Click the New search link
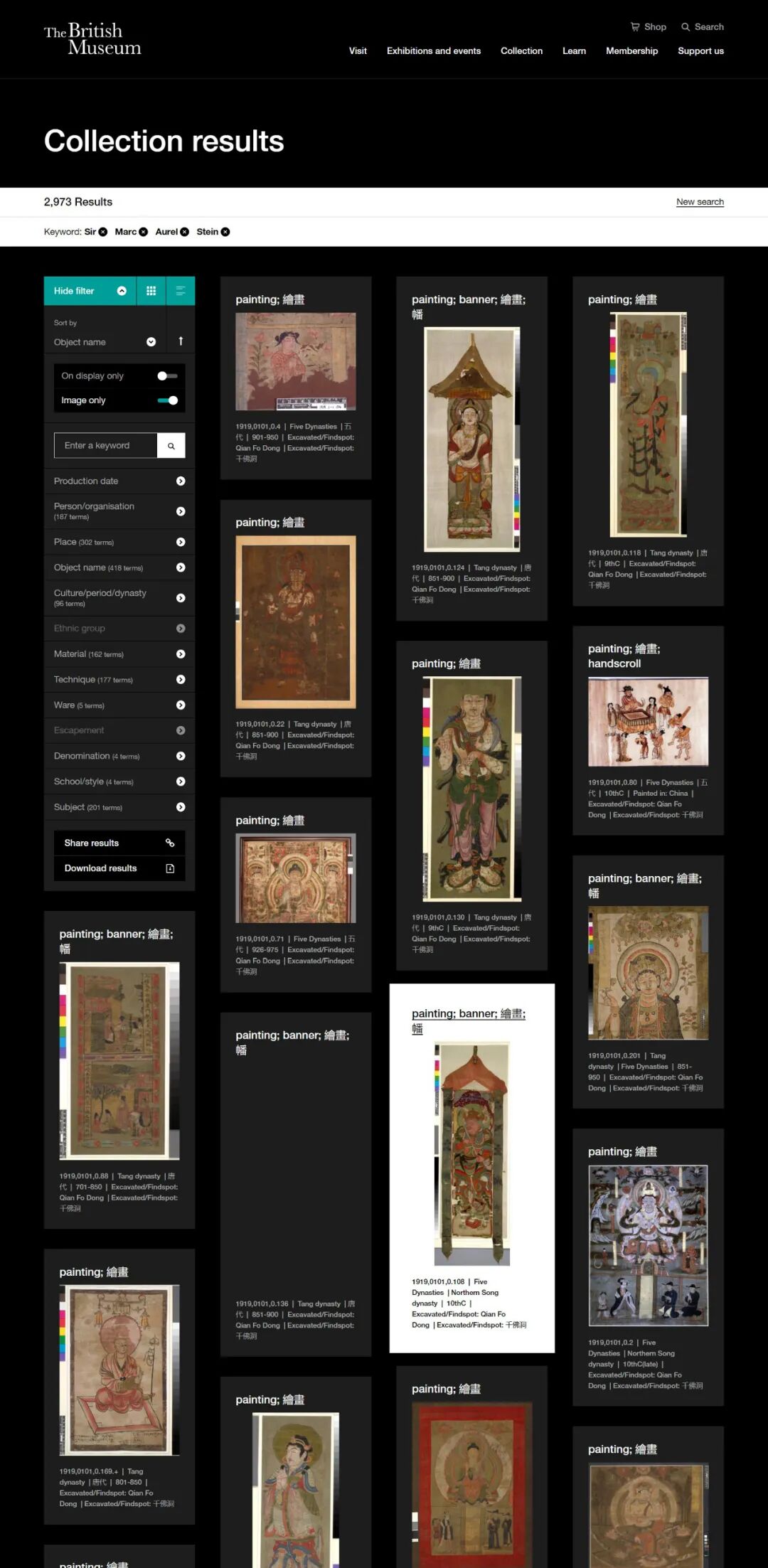 [700, 202]
